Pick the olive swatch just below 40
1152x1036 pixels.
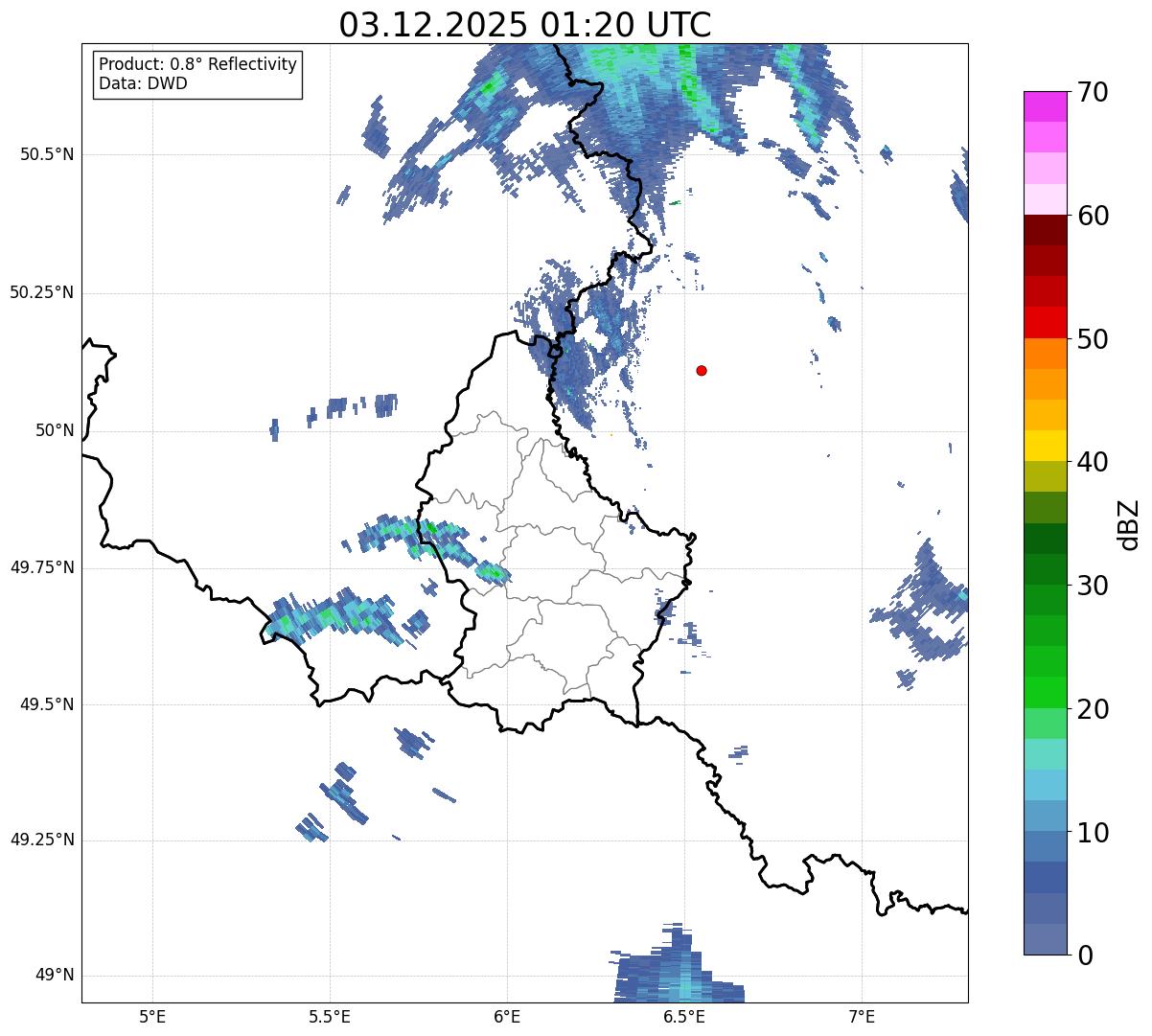(x=1045, y=476)
